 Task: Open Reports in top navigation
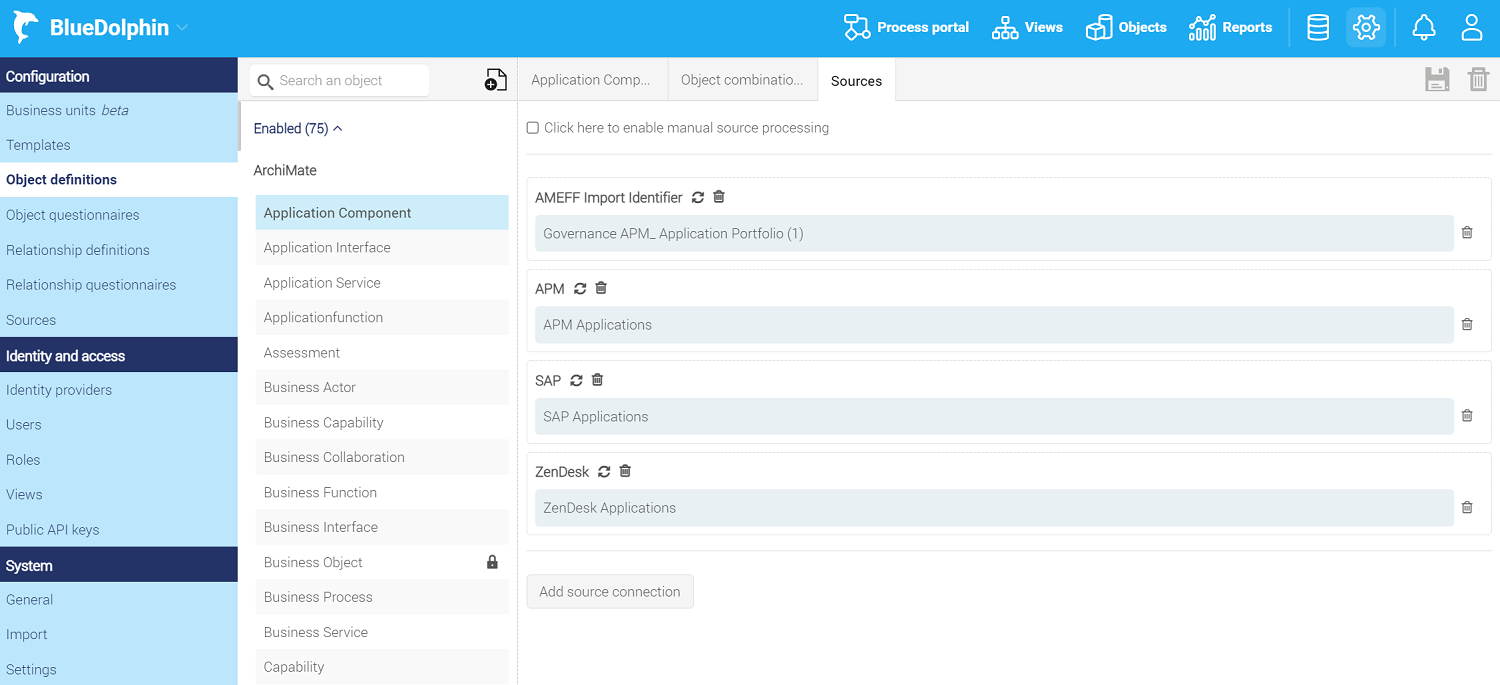(x=1230, y=28)
